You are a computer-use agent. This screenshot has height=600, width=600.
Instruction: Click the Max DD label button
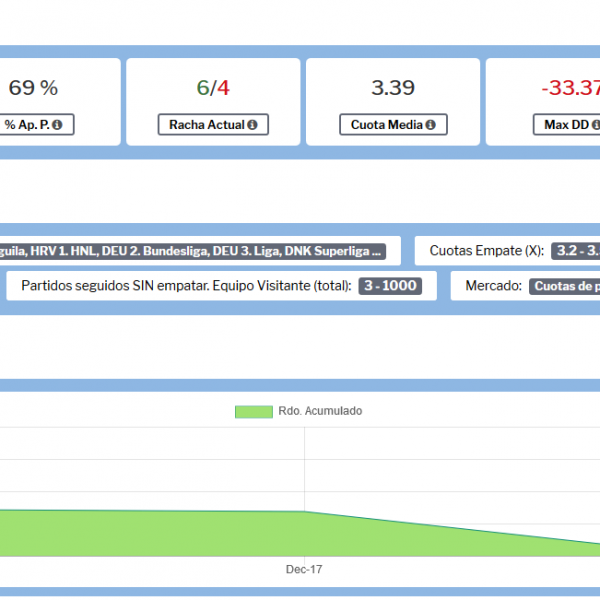tap(567, 124)
